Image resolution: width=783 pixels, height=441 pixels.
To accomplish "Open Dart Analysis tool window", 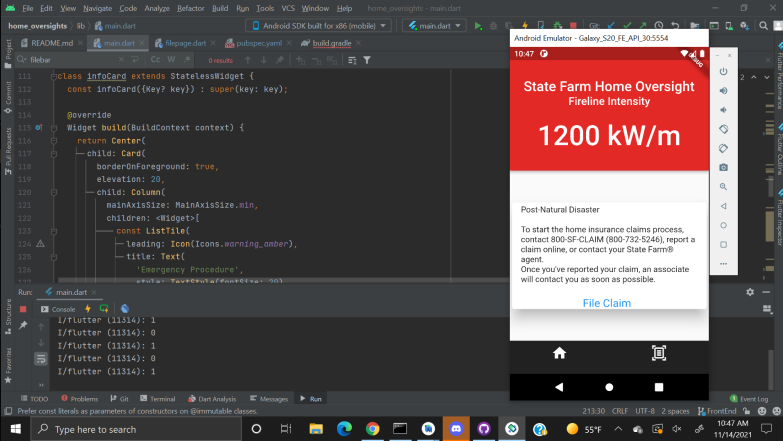I will point(212,399).
